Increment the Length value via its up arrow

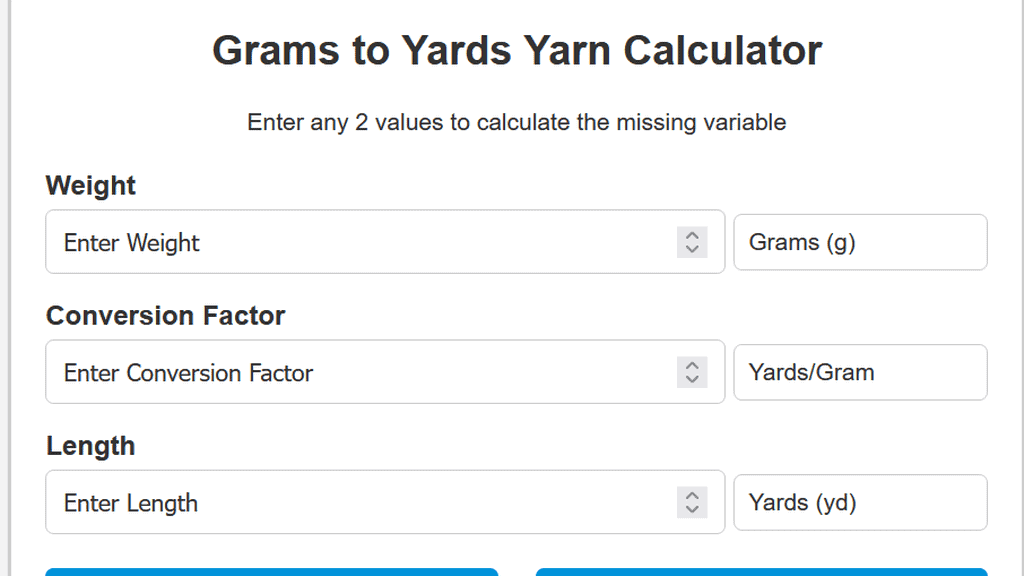tap(692, 496)
